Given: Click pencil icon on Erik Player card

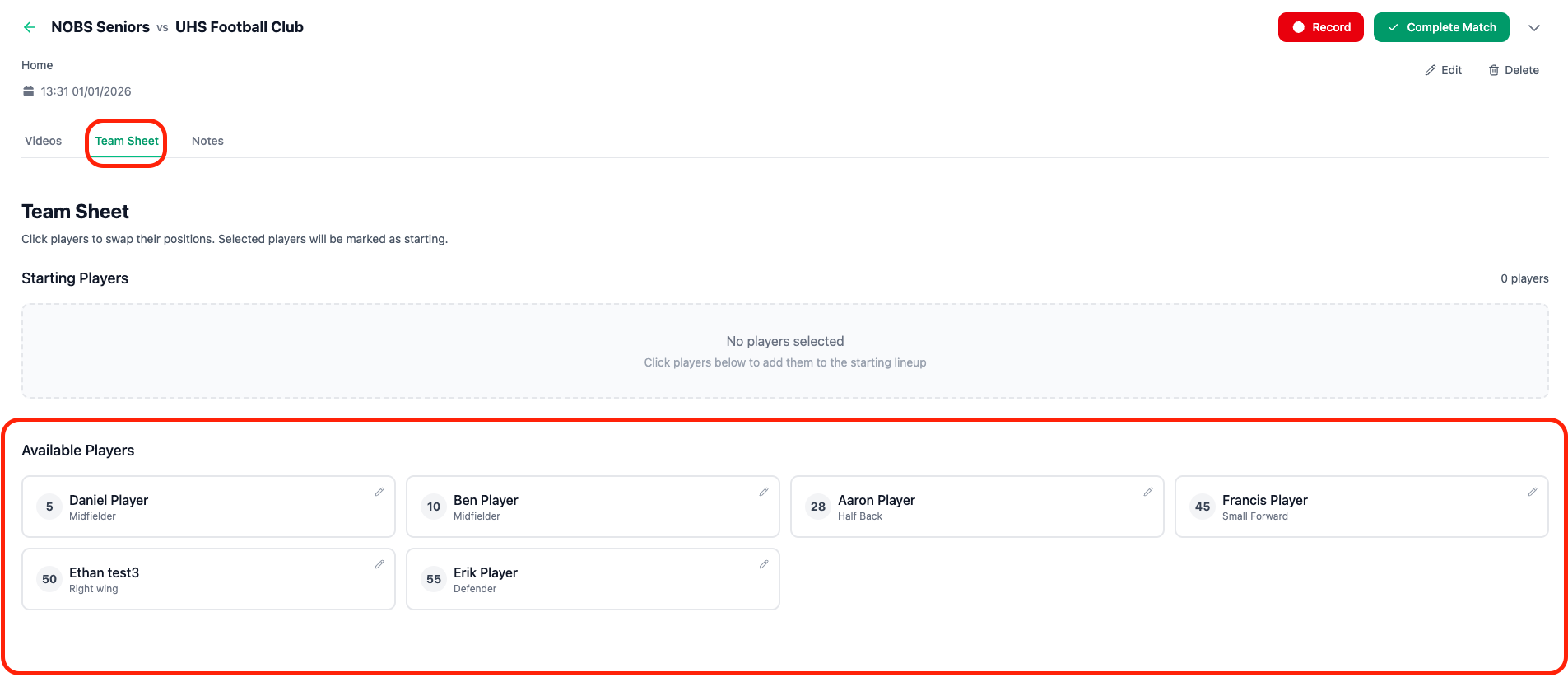Looking at the screenshot, I should (x=764, y=564).
